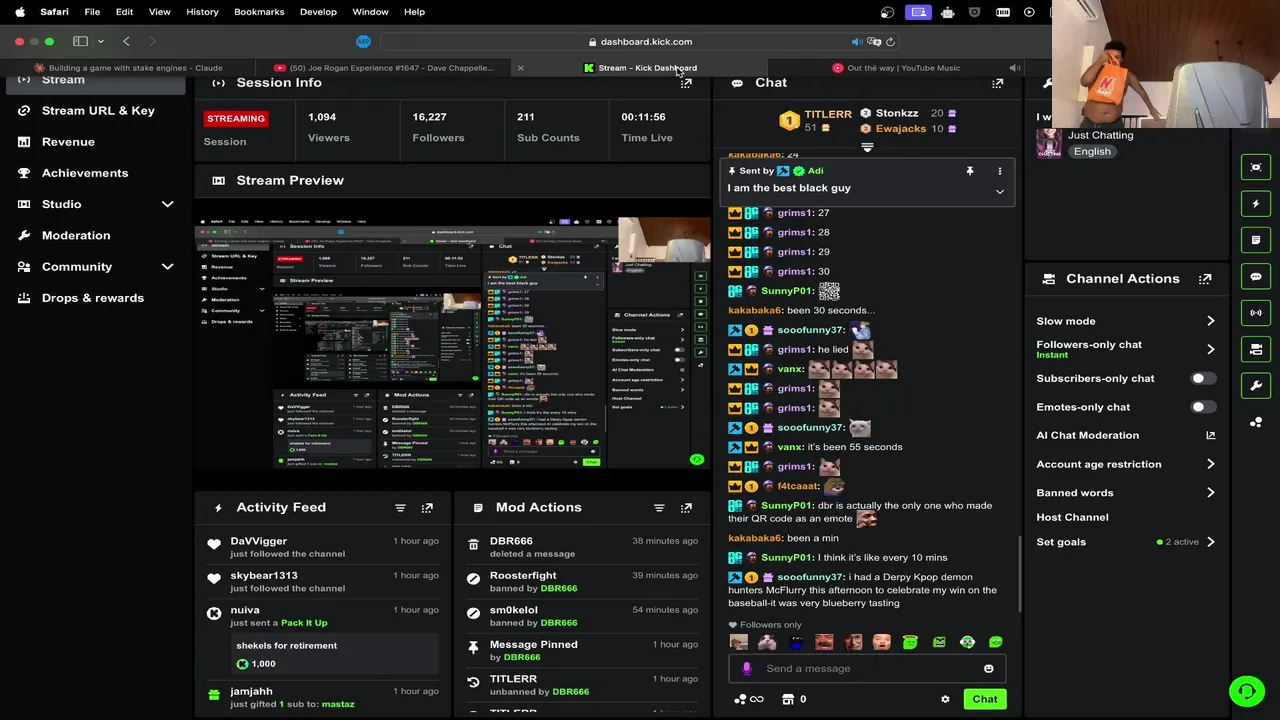Image resolution: width=1280 pixels, height=720 pixels.
Task: Open the History menu
Action: (202, 12)
